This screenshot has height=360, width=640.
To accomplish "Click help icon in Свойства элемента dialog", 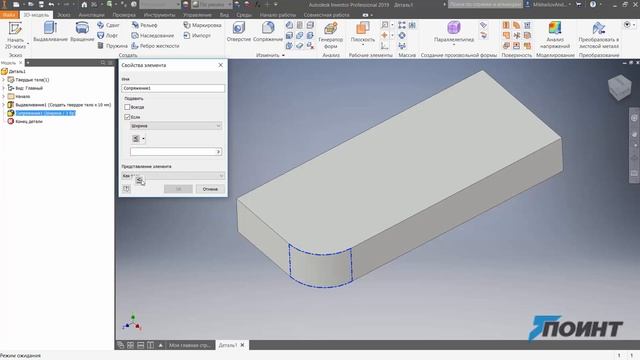I will (127, 189).
